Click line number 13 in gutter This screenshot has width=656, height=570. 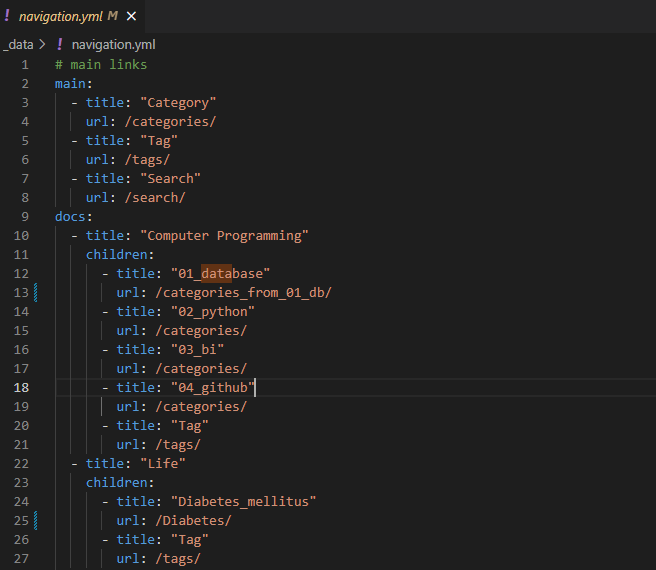coord(21,293)
